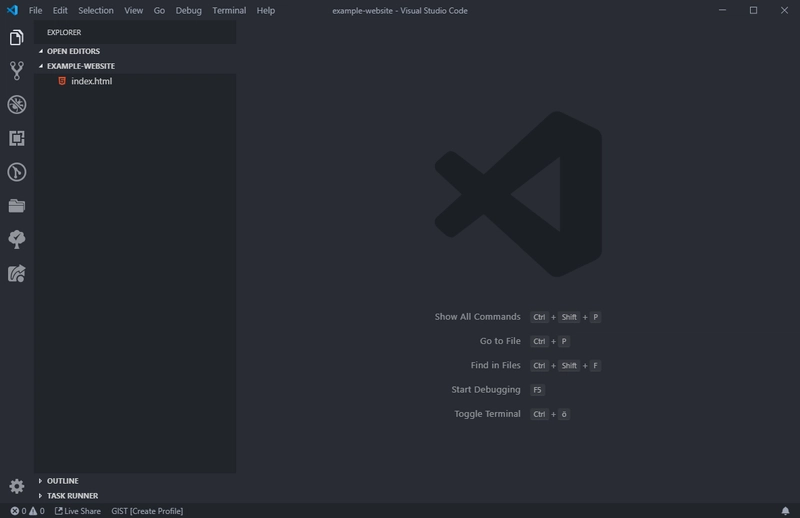Click Live Share in the status bar
The width and height of the screenshot is (800, 518).
(78, 511)
